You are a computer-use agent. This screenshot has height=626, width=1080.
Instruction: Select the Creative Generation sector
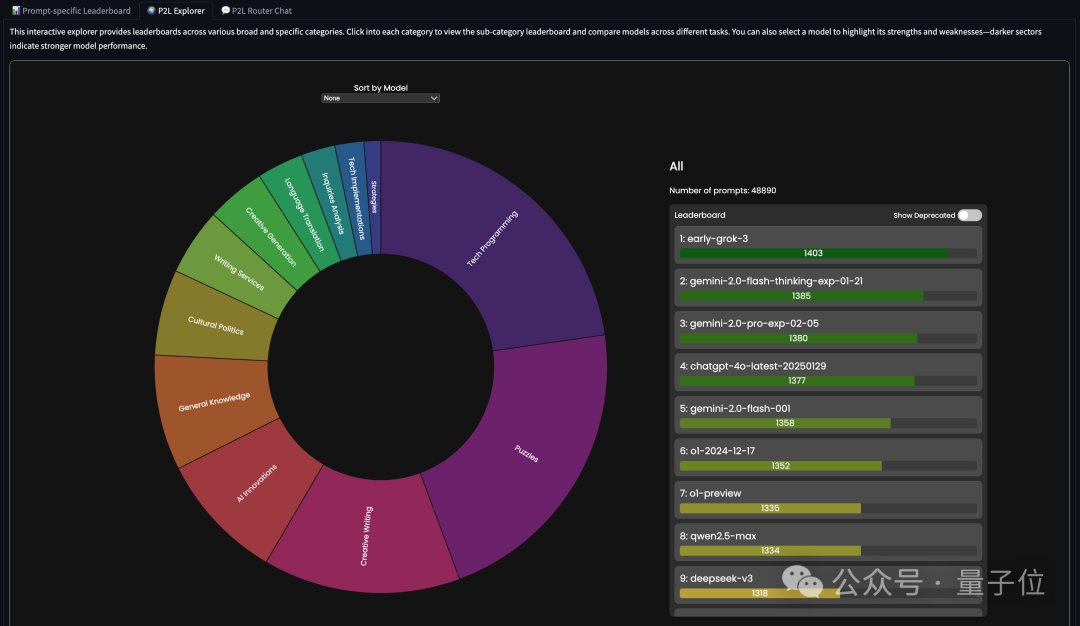[x=271, y=236]
